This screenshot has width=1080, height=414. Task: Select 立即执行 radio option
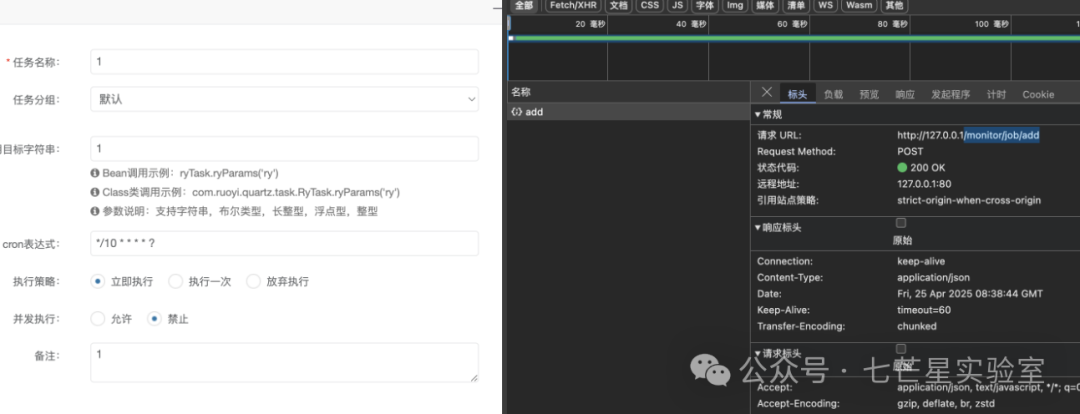point(98,282)
